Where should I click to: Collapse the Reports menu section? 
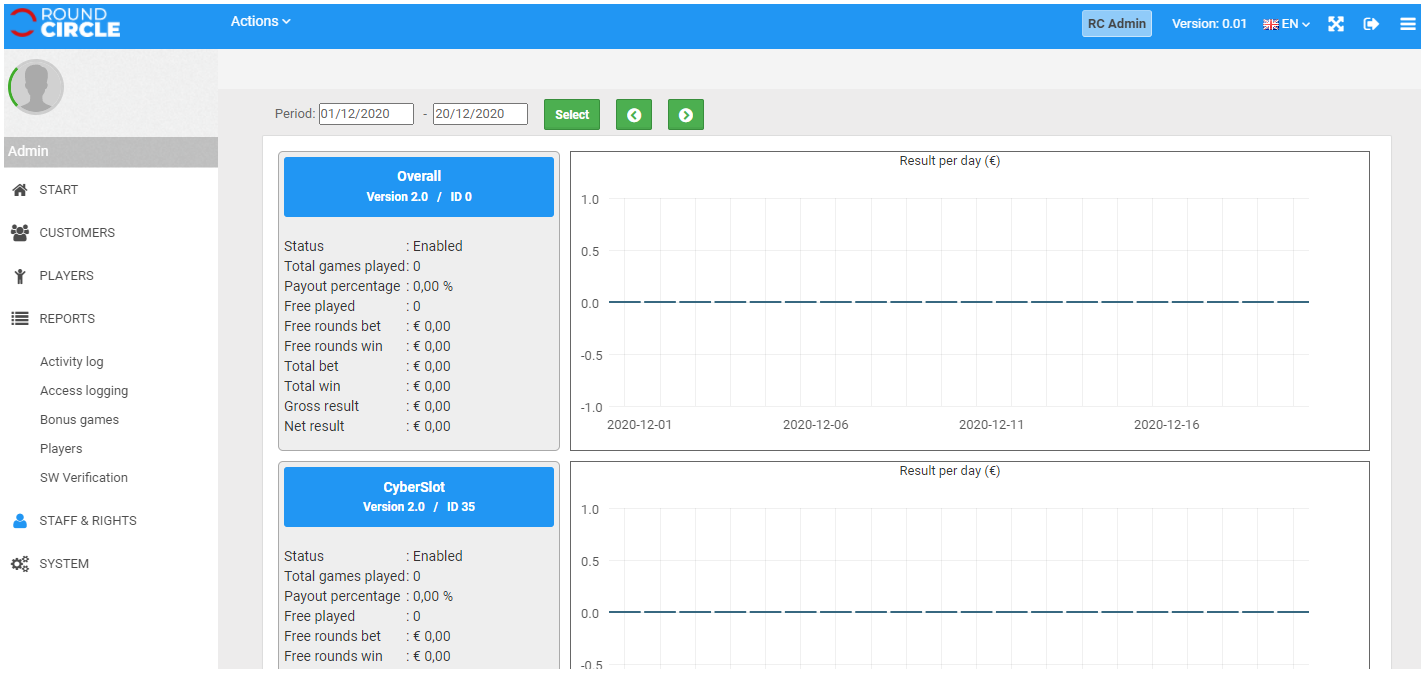pyautogui.click(x=66, y=319)
